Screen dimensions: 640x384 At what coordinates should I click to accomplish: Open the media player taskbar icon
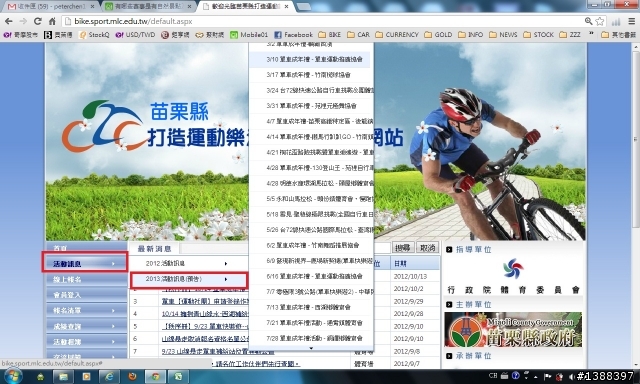[x=86, y=376]
